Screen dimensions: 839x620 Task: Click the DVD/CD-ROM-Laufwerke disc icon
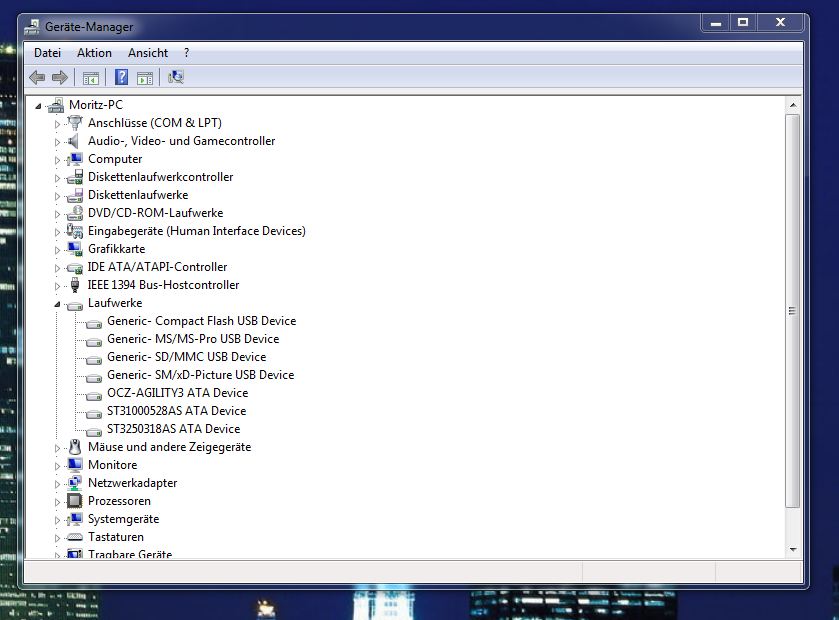(75, 213)
